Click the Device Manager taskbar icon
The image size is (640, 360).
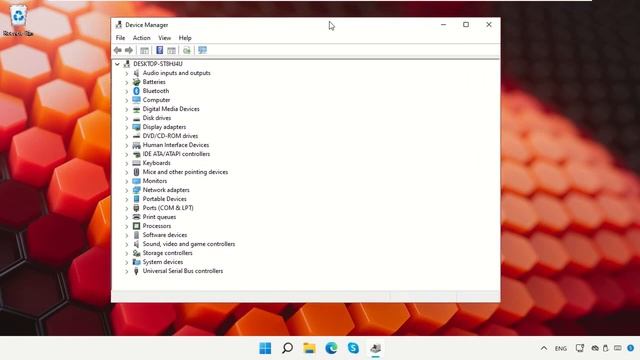coord(376,348)
